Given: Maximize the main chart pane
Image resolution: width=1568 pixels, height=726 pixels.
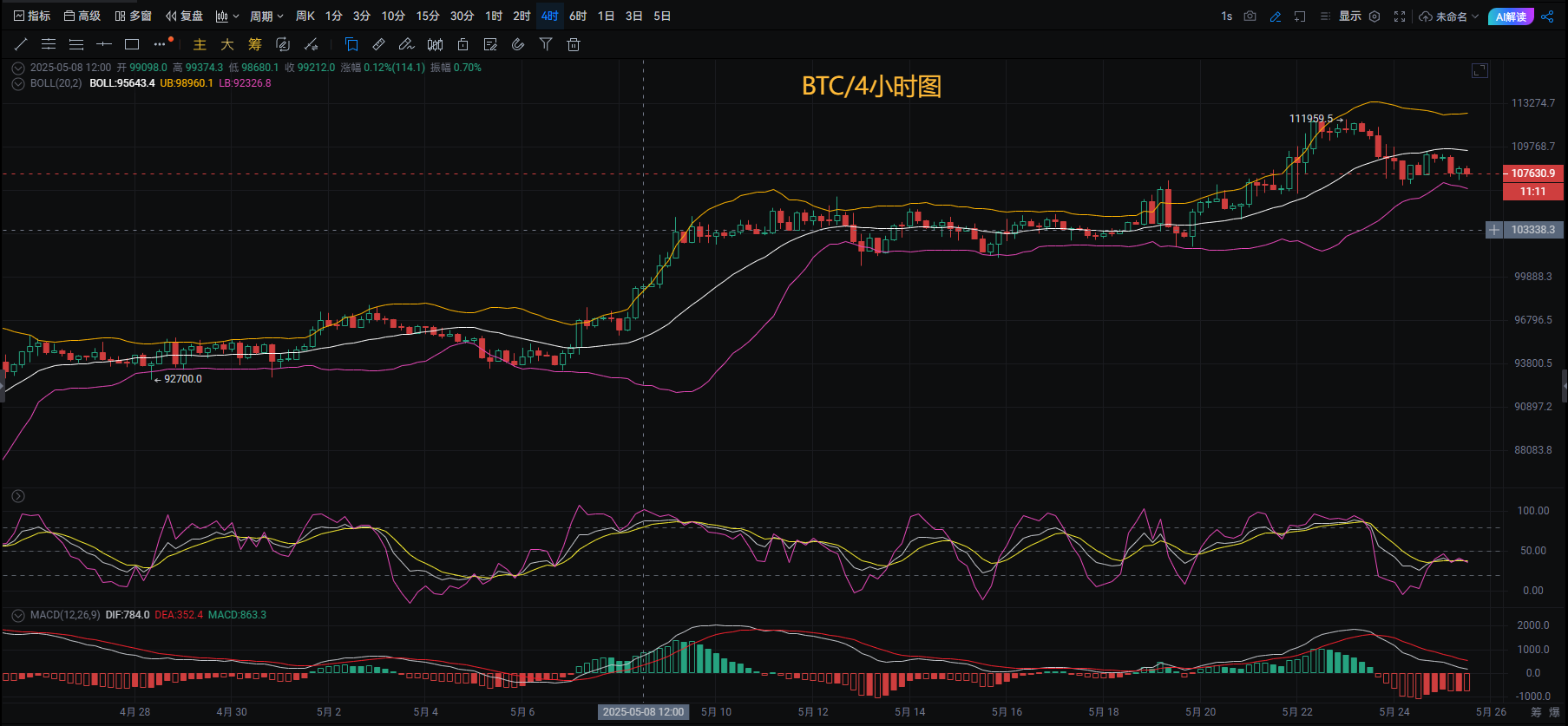Looking at the screenshot, I should click(x=1479, y=70).
